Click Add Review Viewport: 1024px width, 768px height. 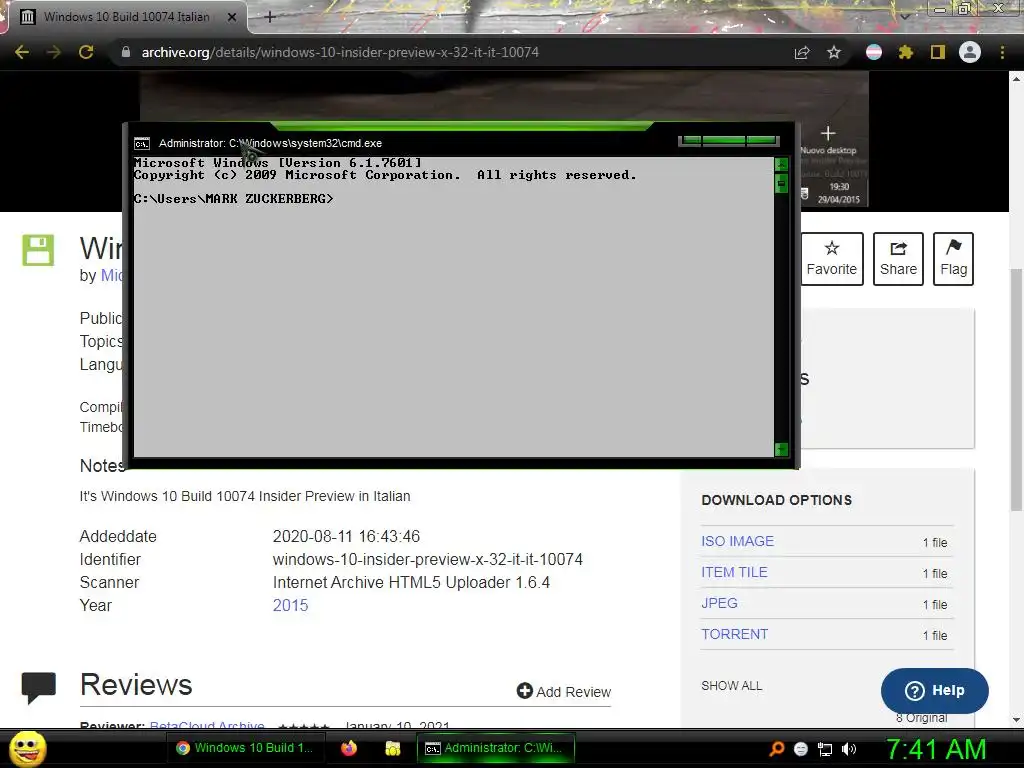564,692
